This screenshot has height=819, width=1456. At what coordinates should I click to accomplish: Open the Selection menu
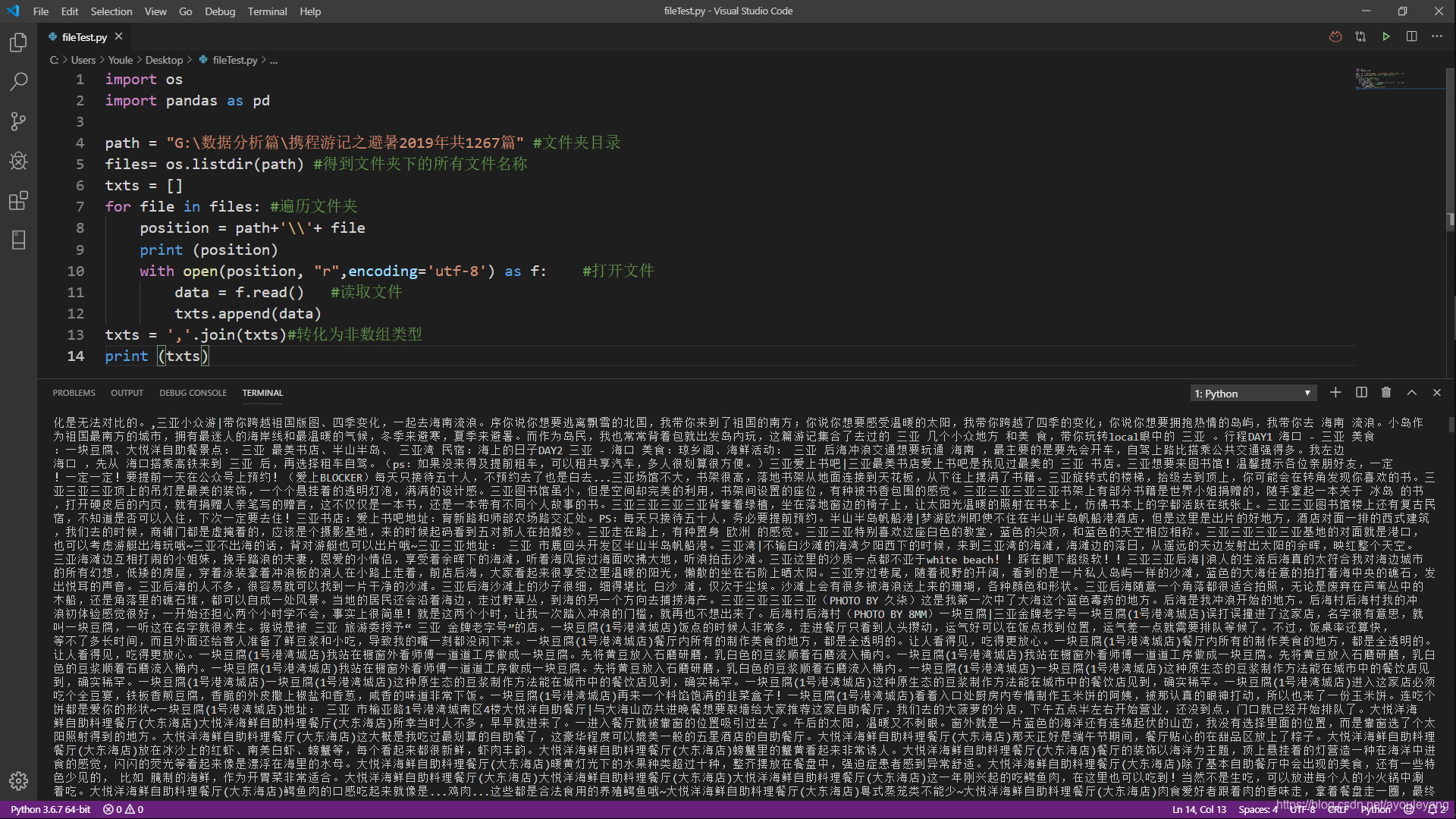point(111,11)
